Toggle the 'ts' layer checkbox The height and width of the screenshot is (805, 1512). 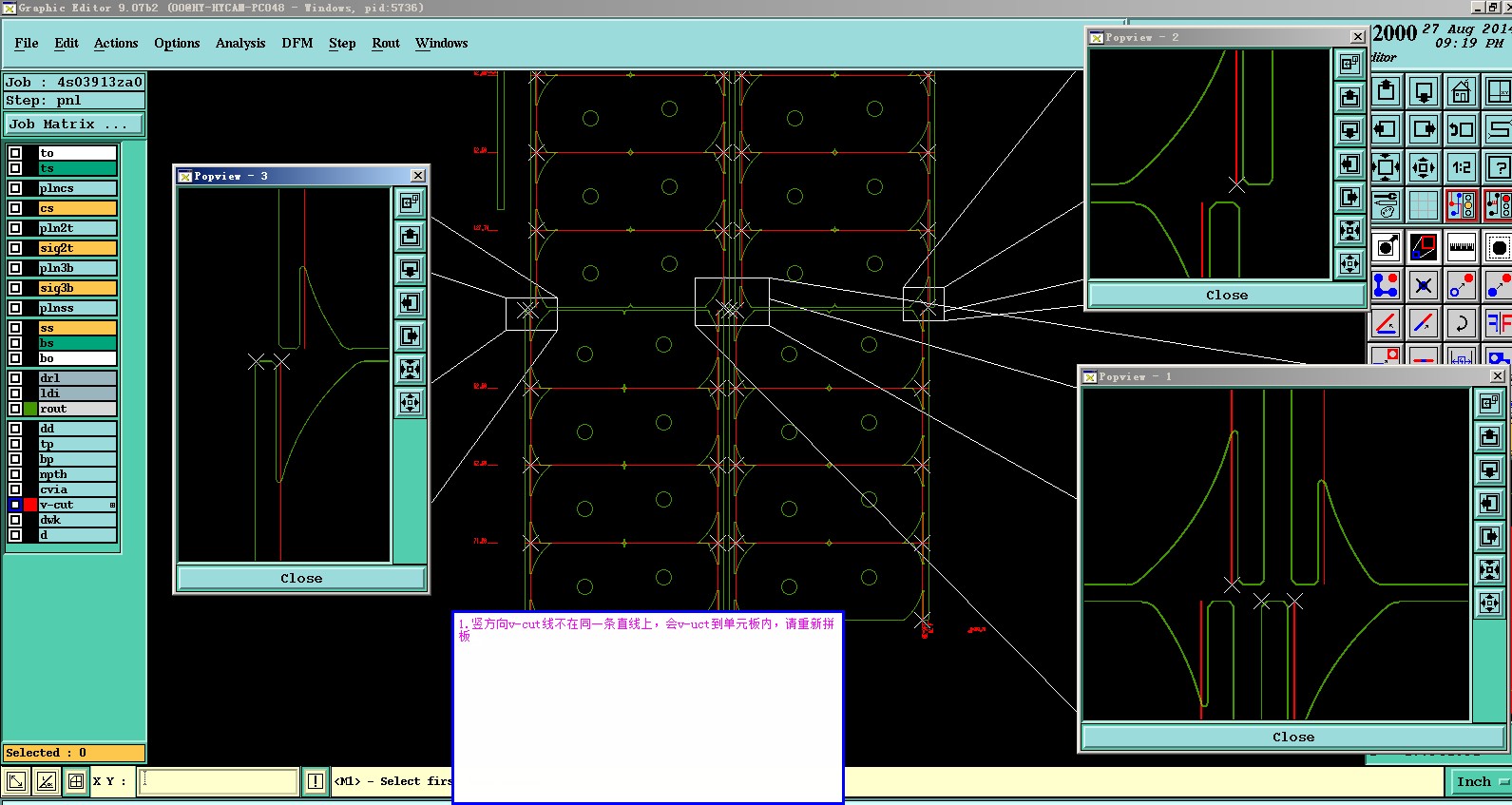15,168
